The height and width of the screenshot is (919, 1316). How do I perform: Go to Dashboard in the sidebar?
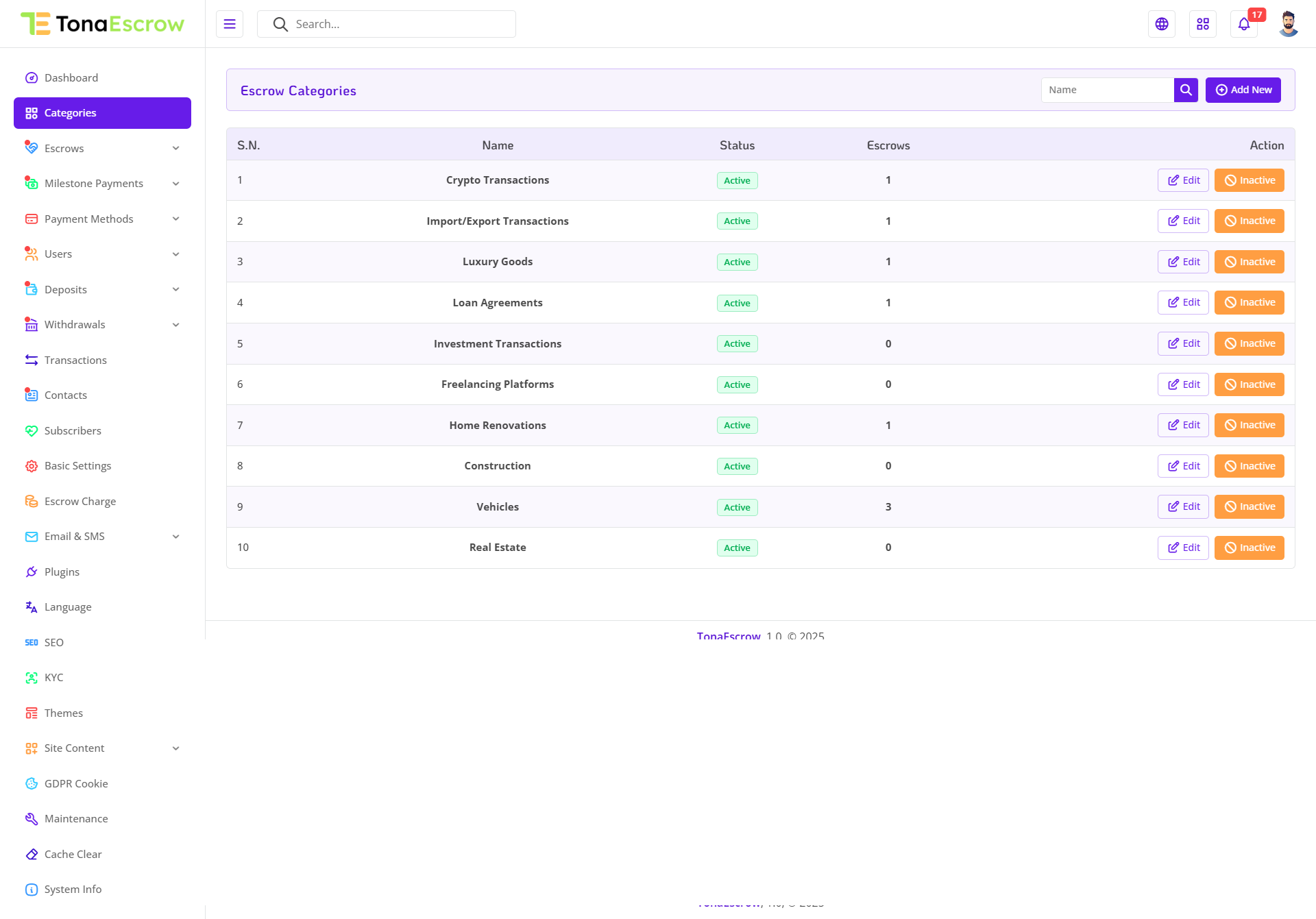point(71,77)
